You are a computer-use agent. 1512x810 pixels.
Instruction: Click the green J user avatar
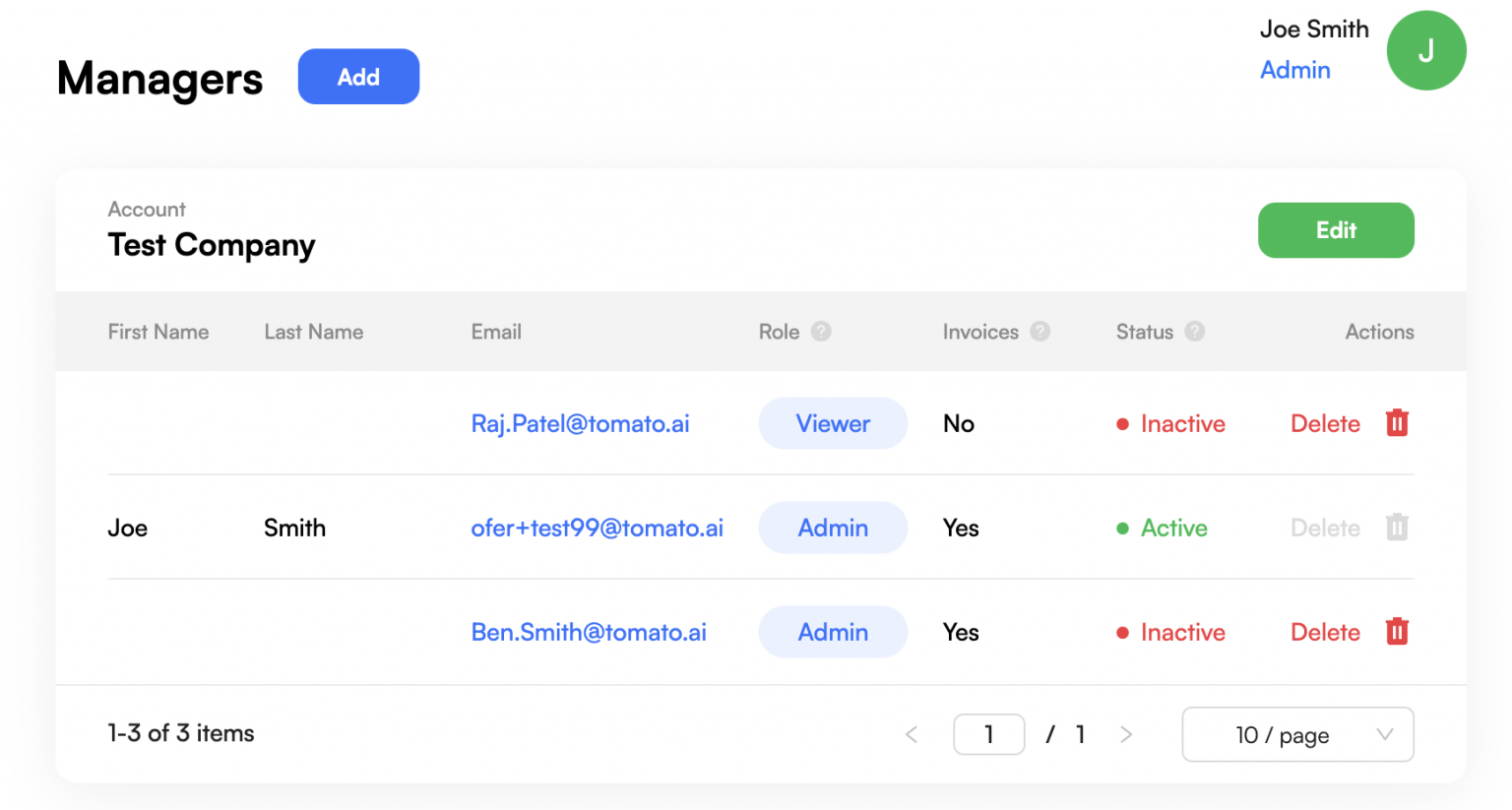point(1425,51)
